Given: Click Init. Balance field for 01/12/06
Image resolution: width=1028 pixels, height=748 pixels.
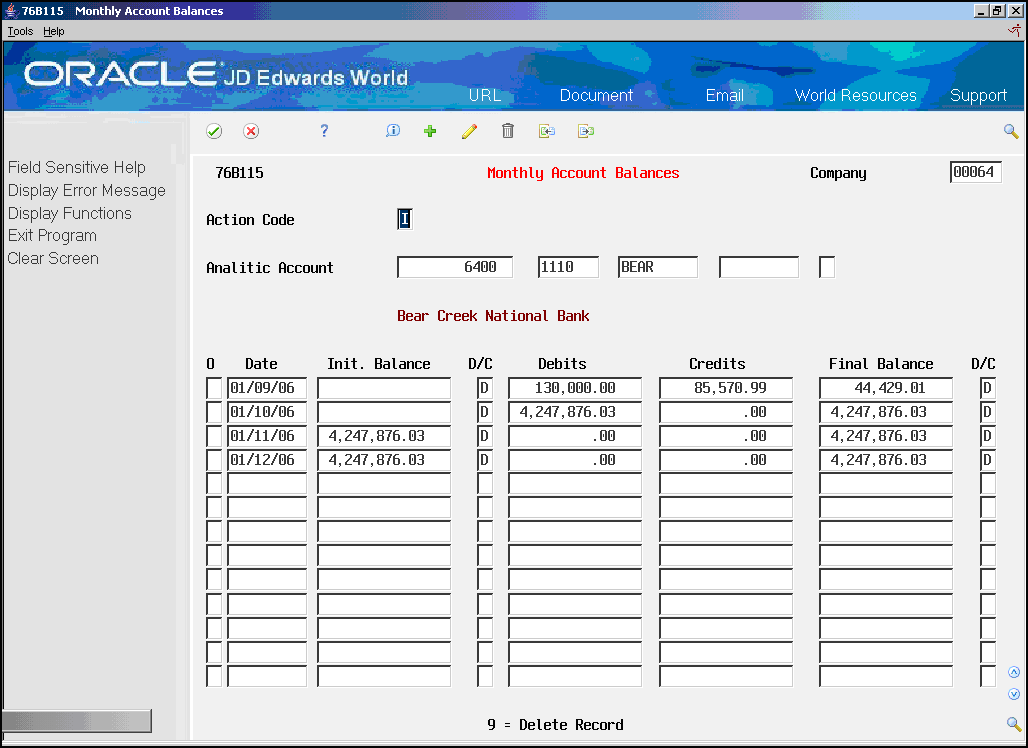Looking at the screenshot, I should pos(384,460).
